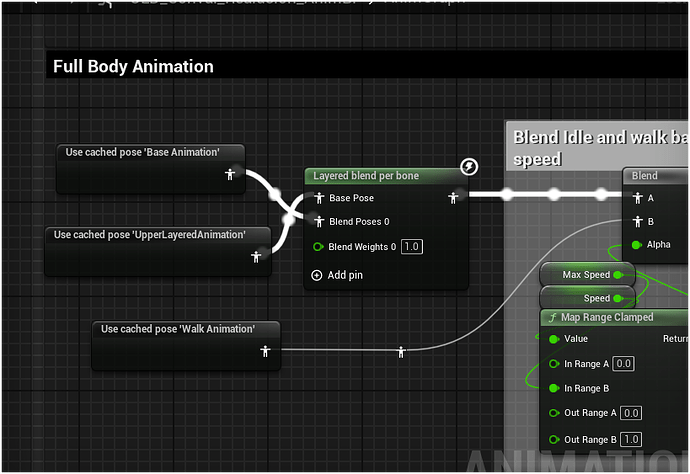Viewport: 690px width, 474px height.
Task: Select the Blend node title
Action: (x=645, y=176)
